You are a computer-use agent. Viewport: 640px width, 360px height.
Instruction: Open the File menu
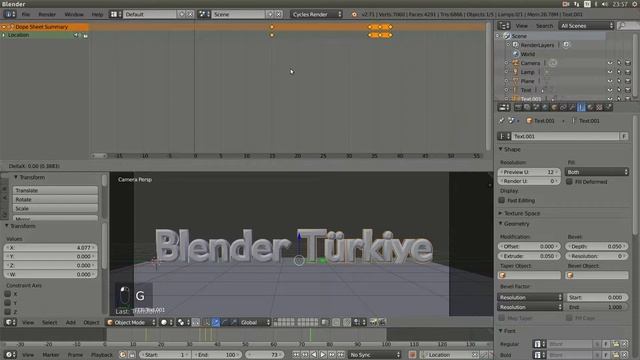tap(26, 14)
